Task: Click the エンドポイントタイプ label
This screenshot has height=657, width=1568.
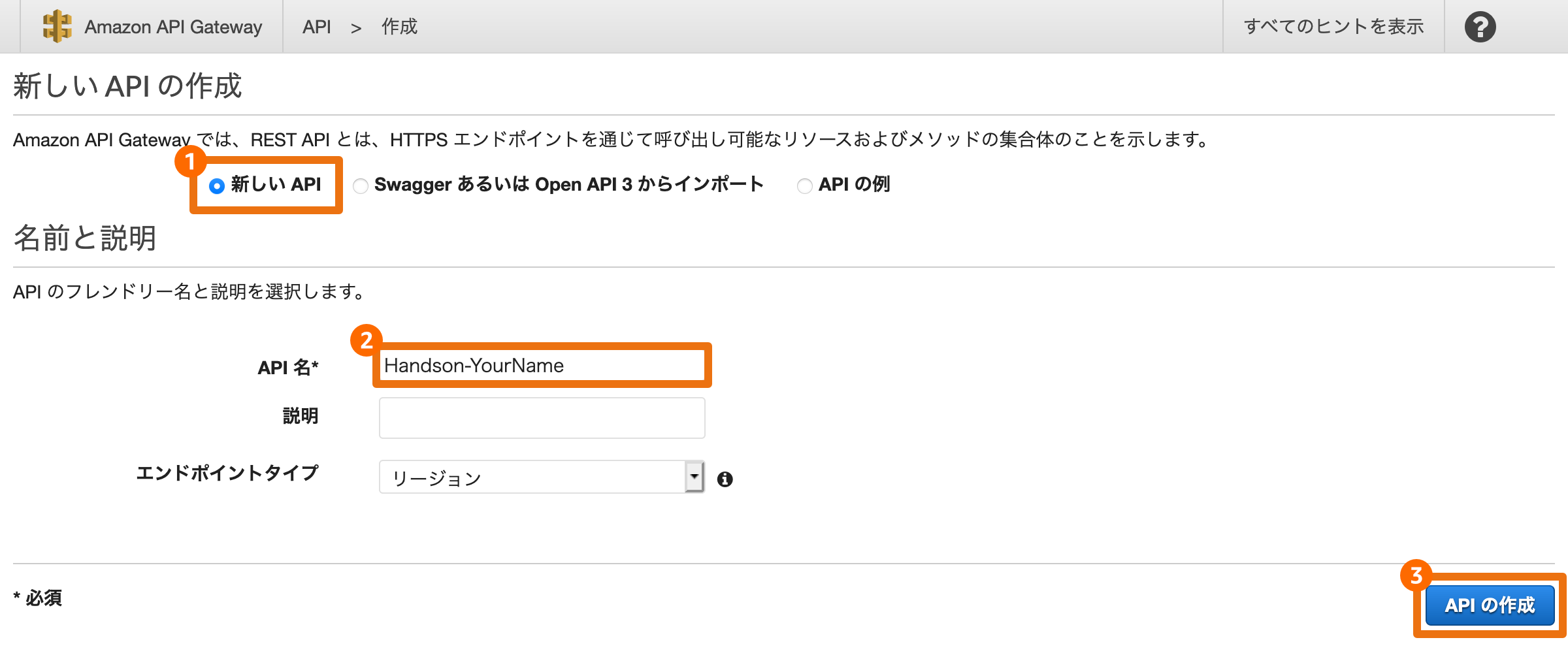Action: tap(227, 473)
